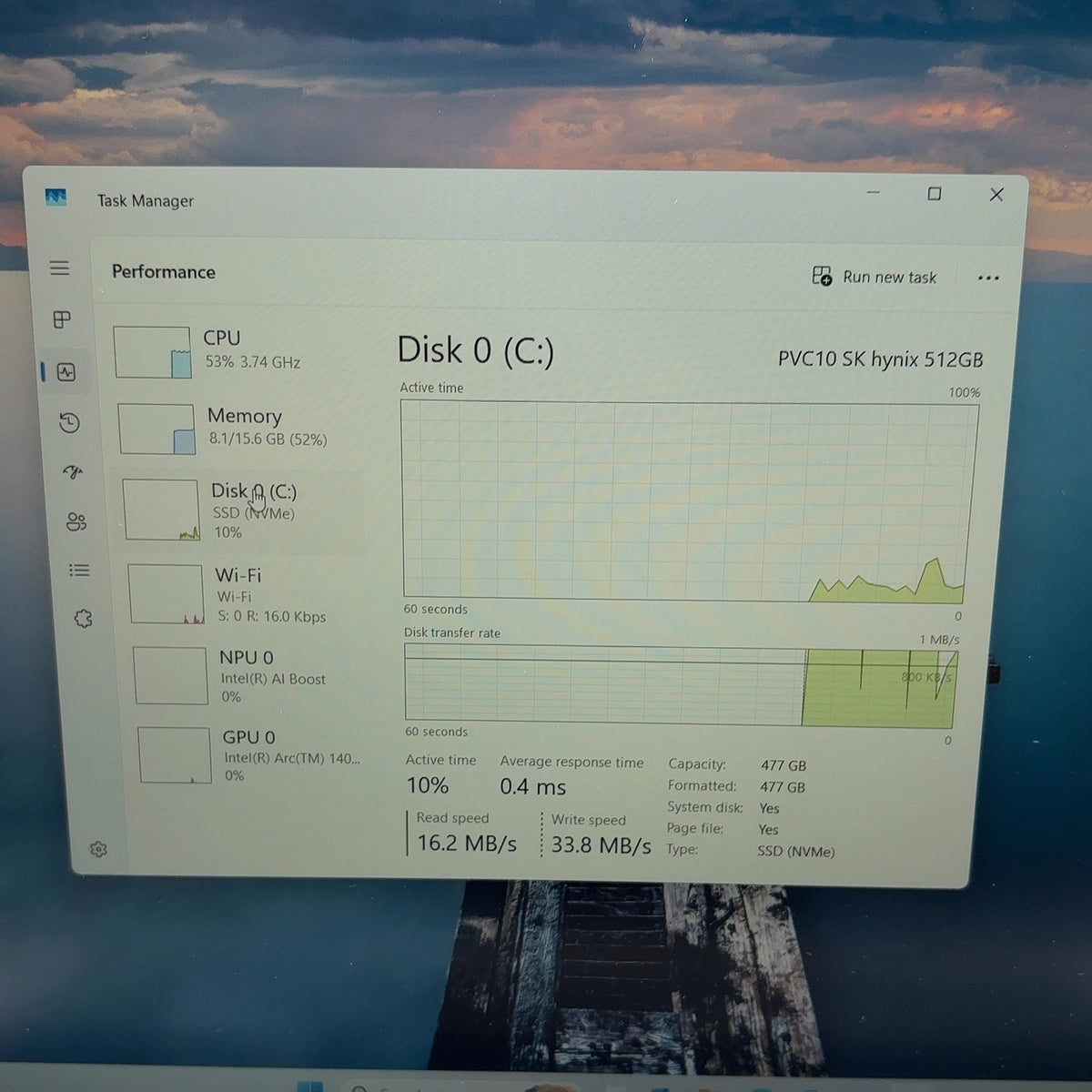The image size is (1092, 1092).
Task: Minimize the Task Manager window
Action: 874,193
